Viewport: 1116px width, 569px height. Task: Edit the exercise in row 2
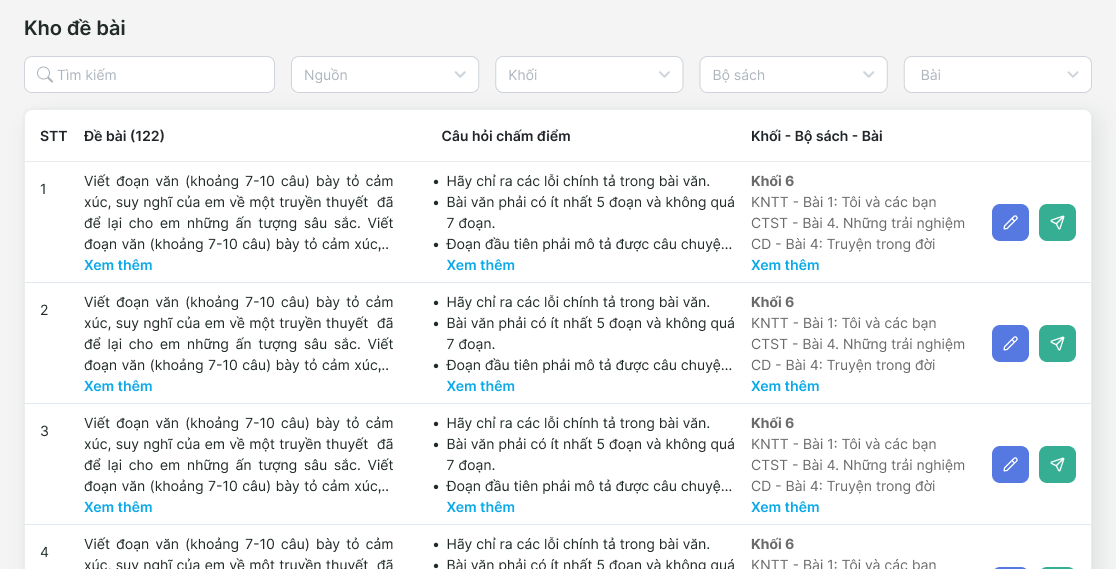1010,343
